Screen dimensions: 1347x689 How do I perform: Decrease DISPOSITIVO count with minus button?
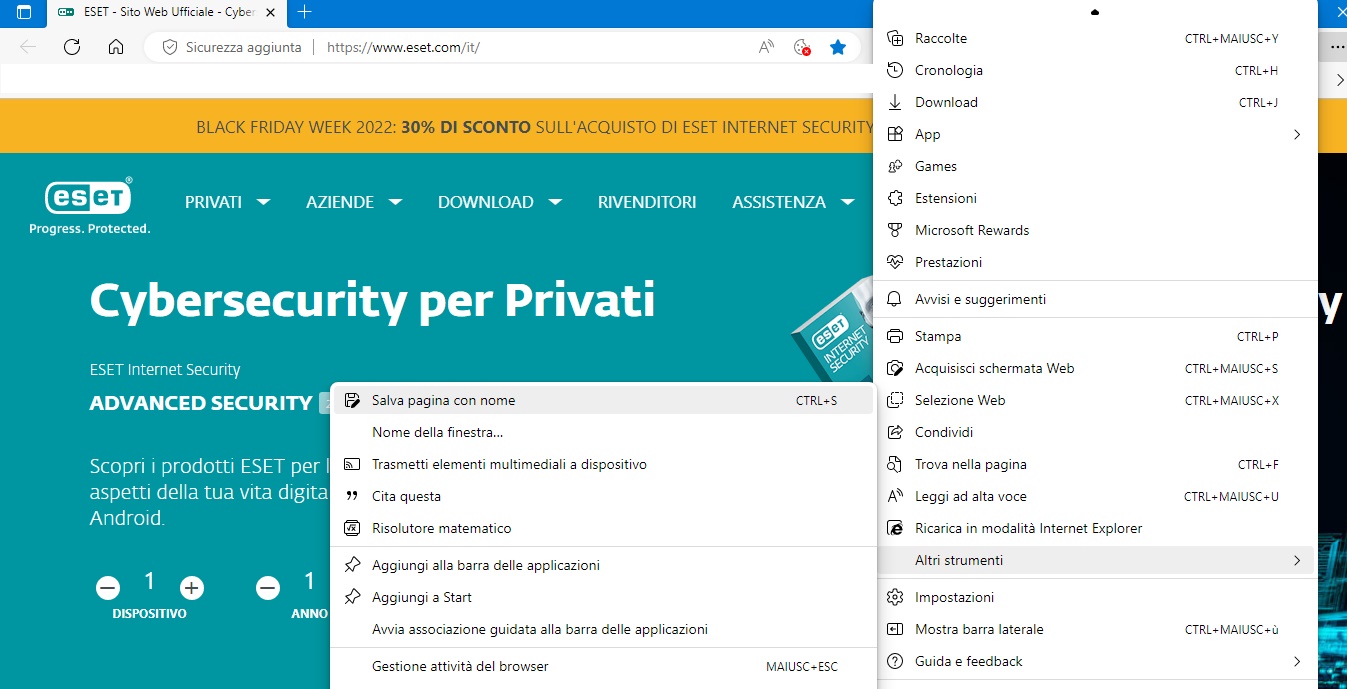point(108,588)
